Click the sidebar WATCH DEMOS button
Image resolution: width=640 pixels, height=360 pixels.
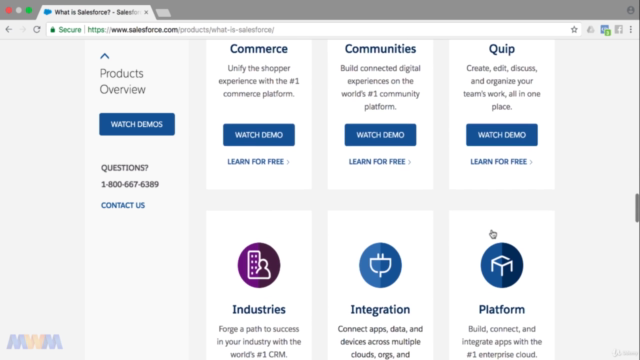tap(137, 124)
